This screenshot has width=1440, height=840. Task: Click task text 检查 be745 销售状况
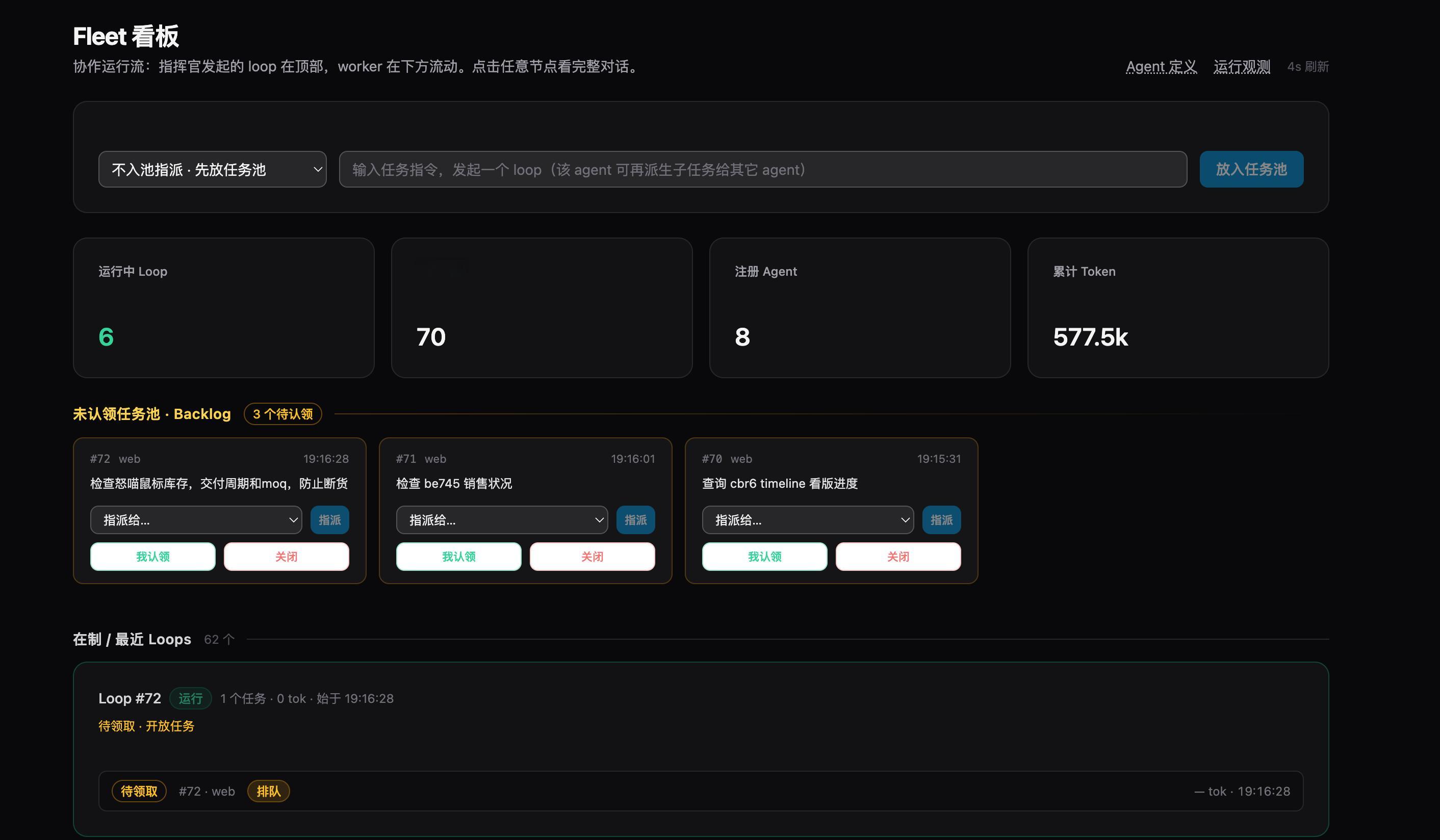click(x=454, y=484)
